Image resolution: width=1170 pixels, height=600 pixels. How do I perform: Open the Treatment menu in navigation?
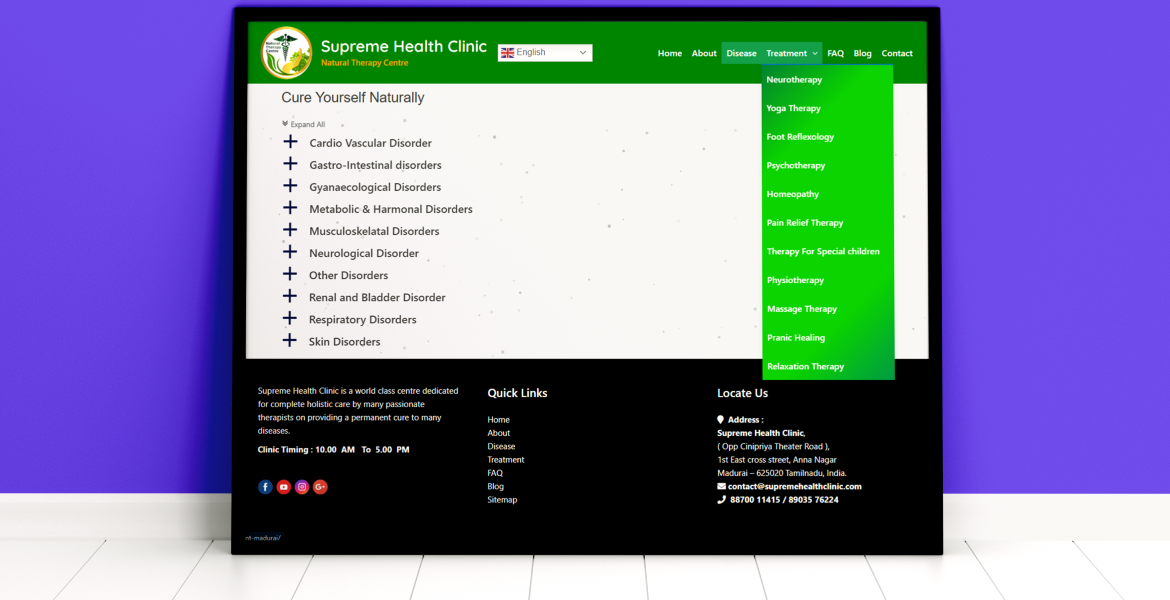(791, 54)
